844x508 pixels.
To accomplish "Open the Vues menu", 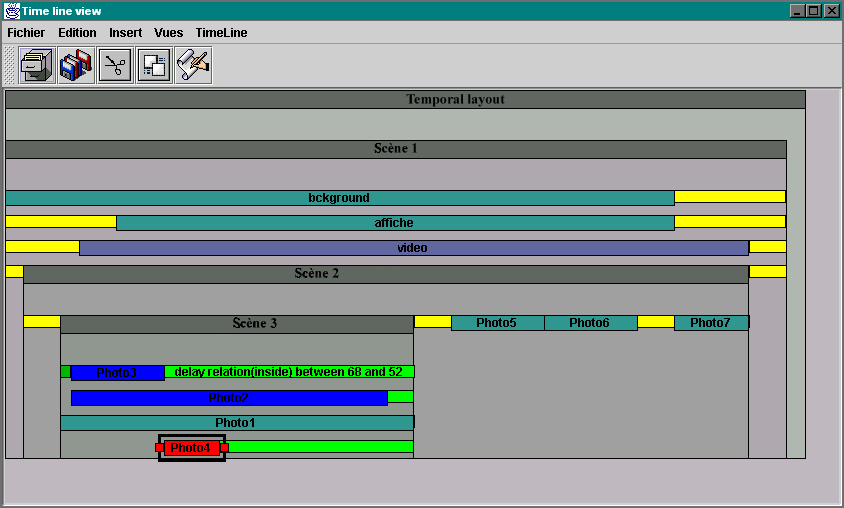I will click(168, 33).
